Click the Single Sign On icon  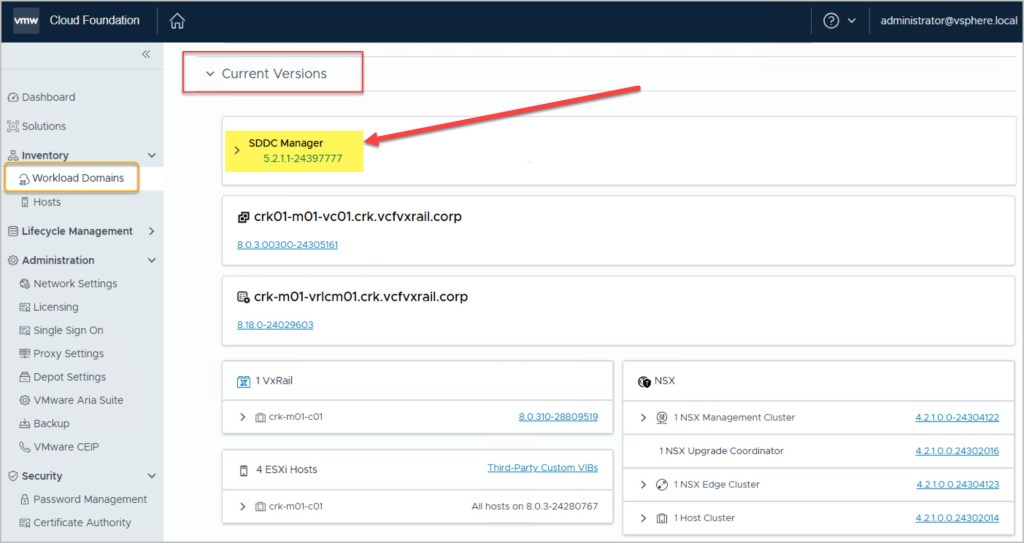click(x=25, y=331)
